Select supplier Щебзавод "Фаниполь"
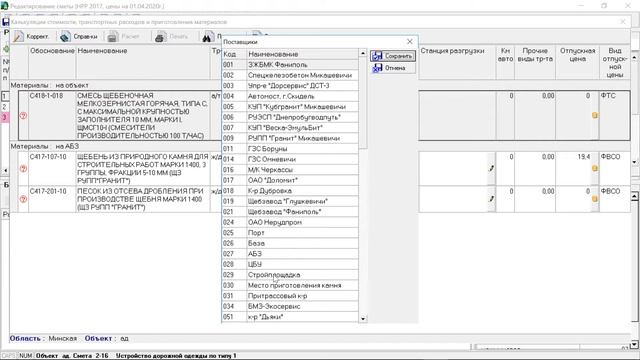The image size is (640, 360). coord(290,212)
